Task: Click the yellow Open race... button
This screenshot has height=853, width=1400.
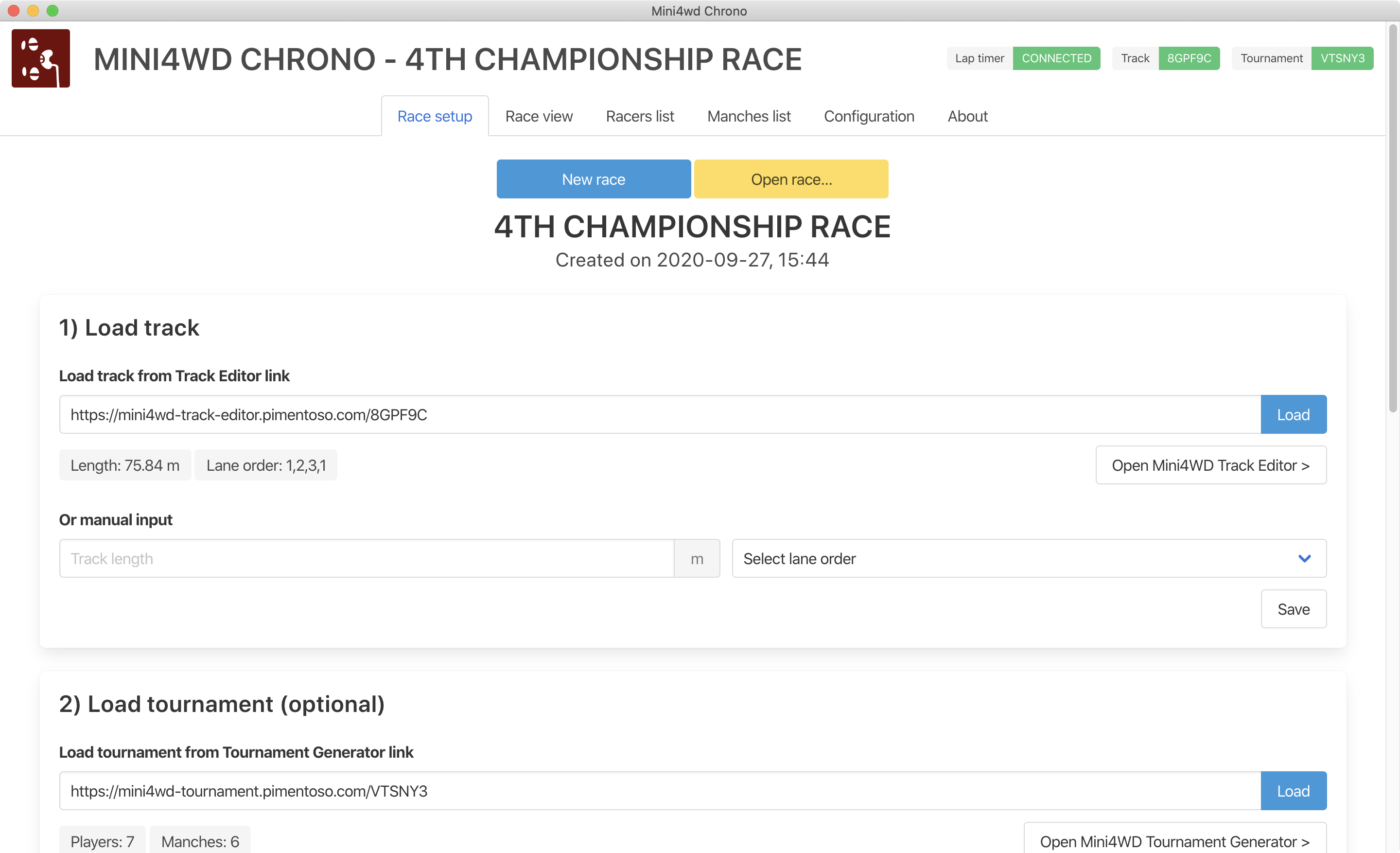Action: 791,179
